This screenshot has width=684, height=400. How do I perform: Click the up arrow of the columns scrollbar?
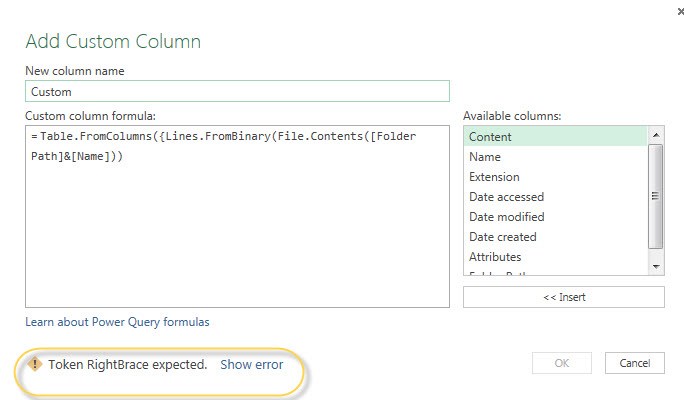pyautogui.click(x=656, y=135)
